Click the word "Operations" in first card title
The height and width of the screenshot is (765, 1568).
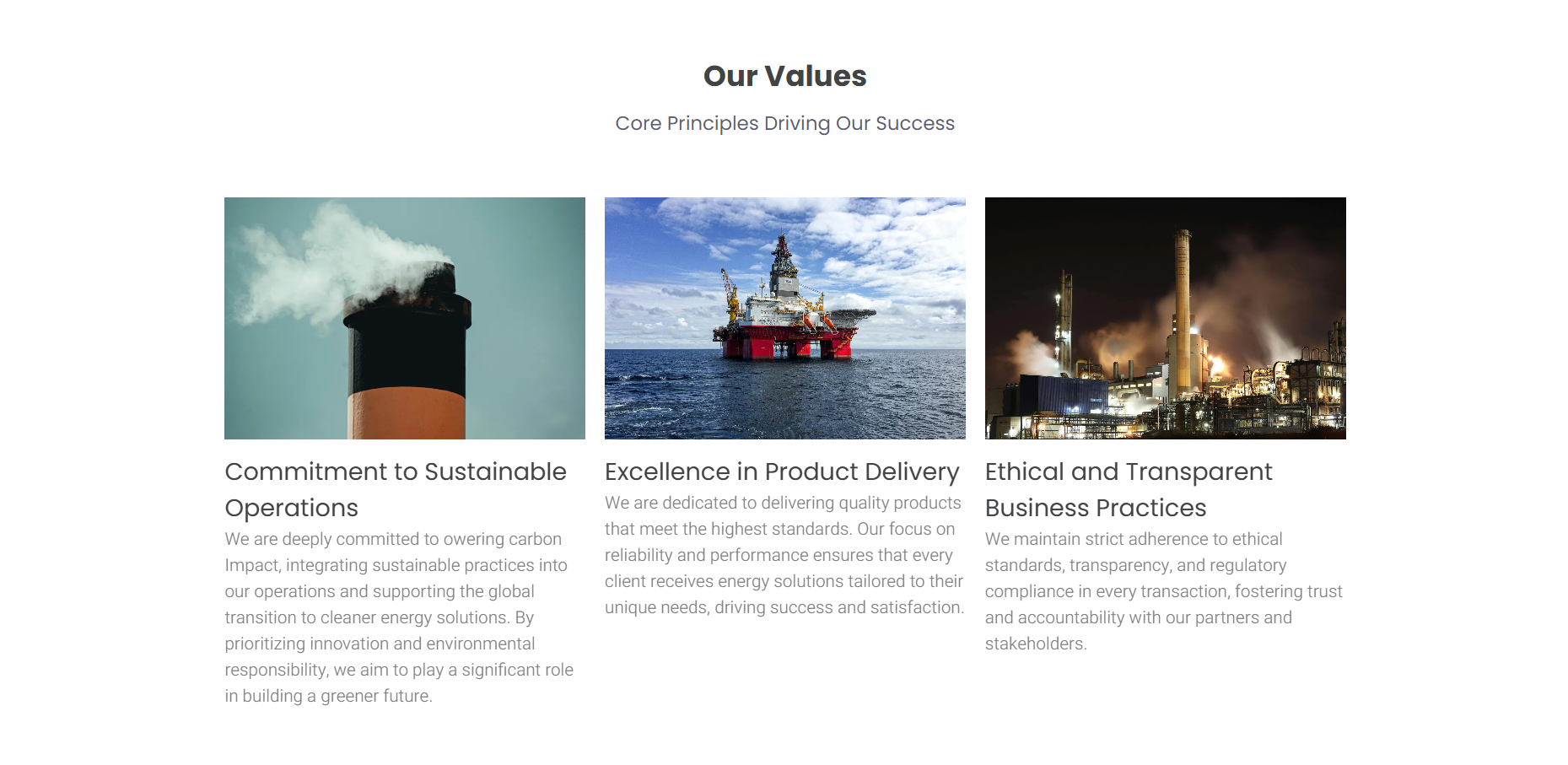(291, 508)
